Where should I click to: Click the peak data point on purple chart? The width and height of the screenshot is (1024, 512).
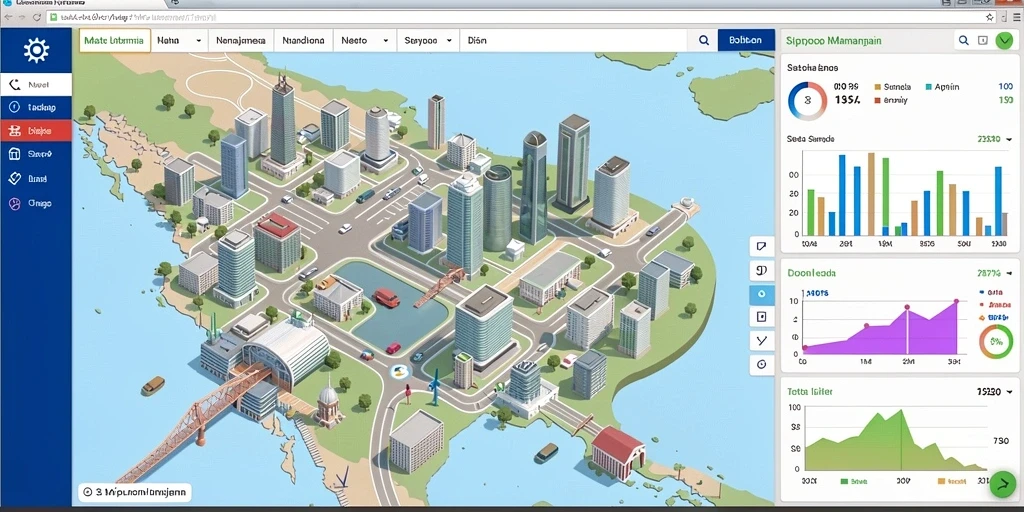point(955,302)
